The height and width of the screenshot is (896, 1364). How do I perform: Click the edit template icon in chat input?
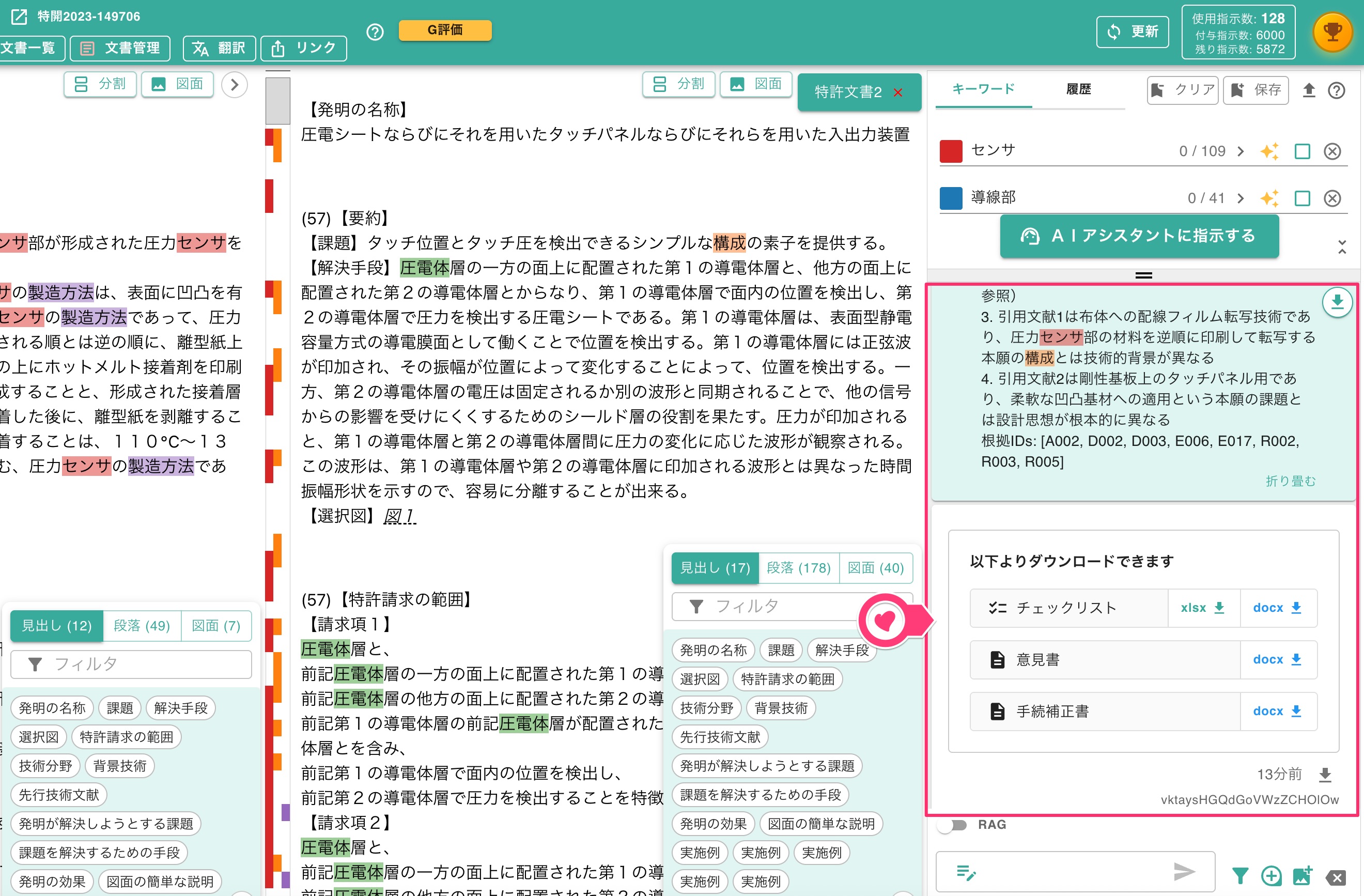coord(966,873)
